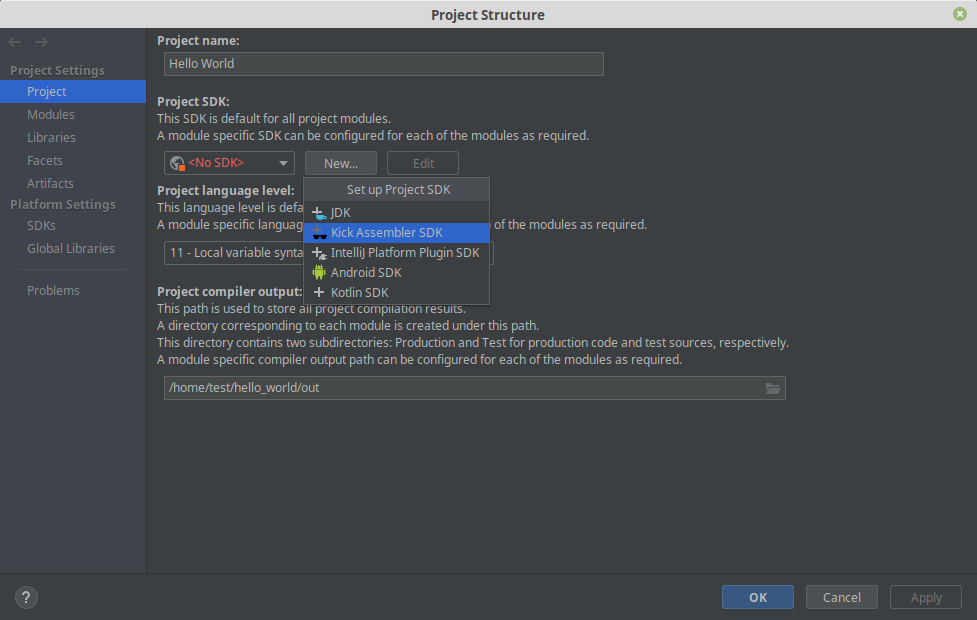Screen dimensions: 977x620
Task: Click the No SDK globe icon
Action: tap(177, 163)
